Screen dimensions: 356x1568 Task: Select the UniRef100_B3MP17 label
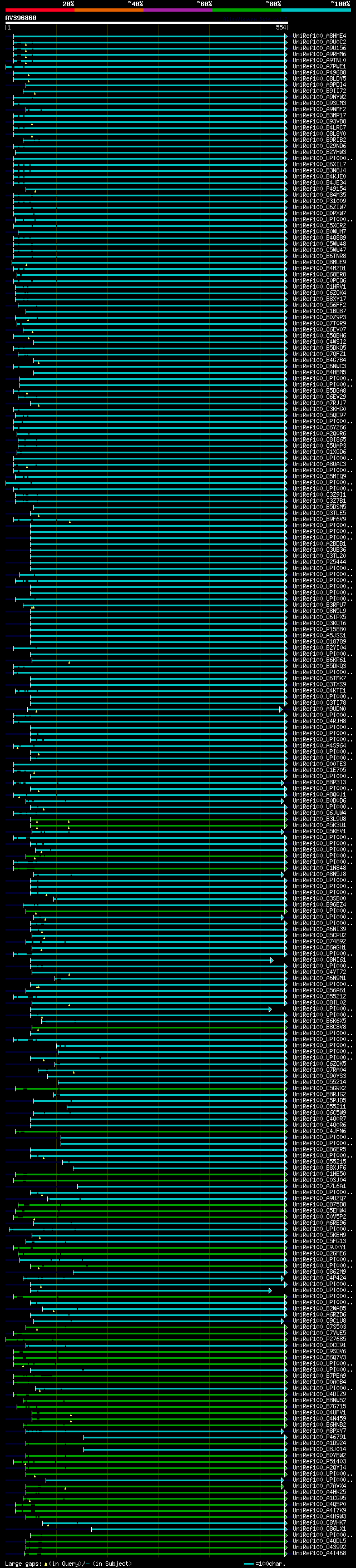(319, 115)
